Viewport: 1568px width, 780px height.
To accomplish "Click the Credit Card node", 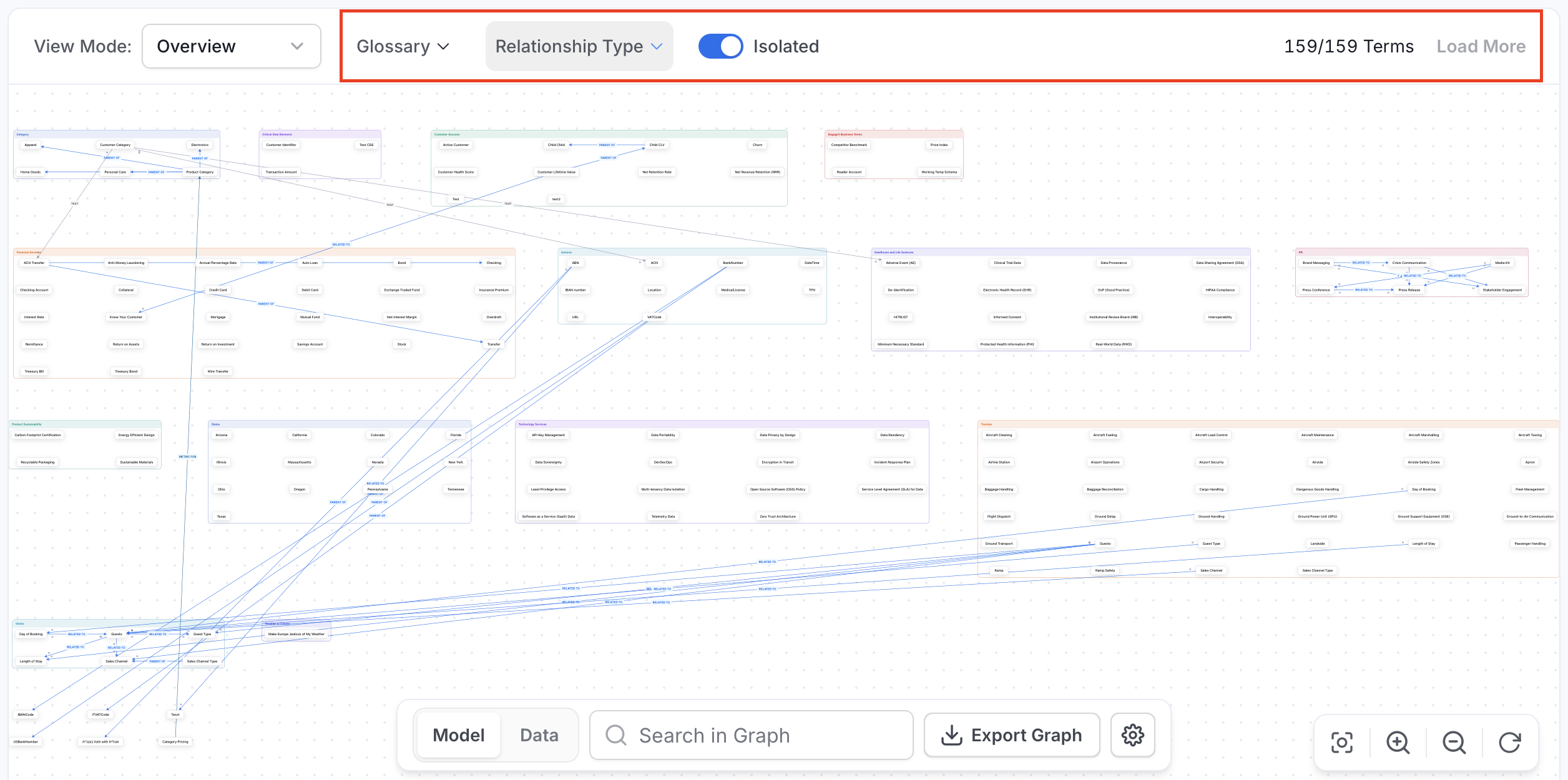I will click(218, 290).
